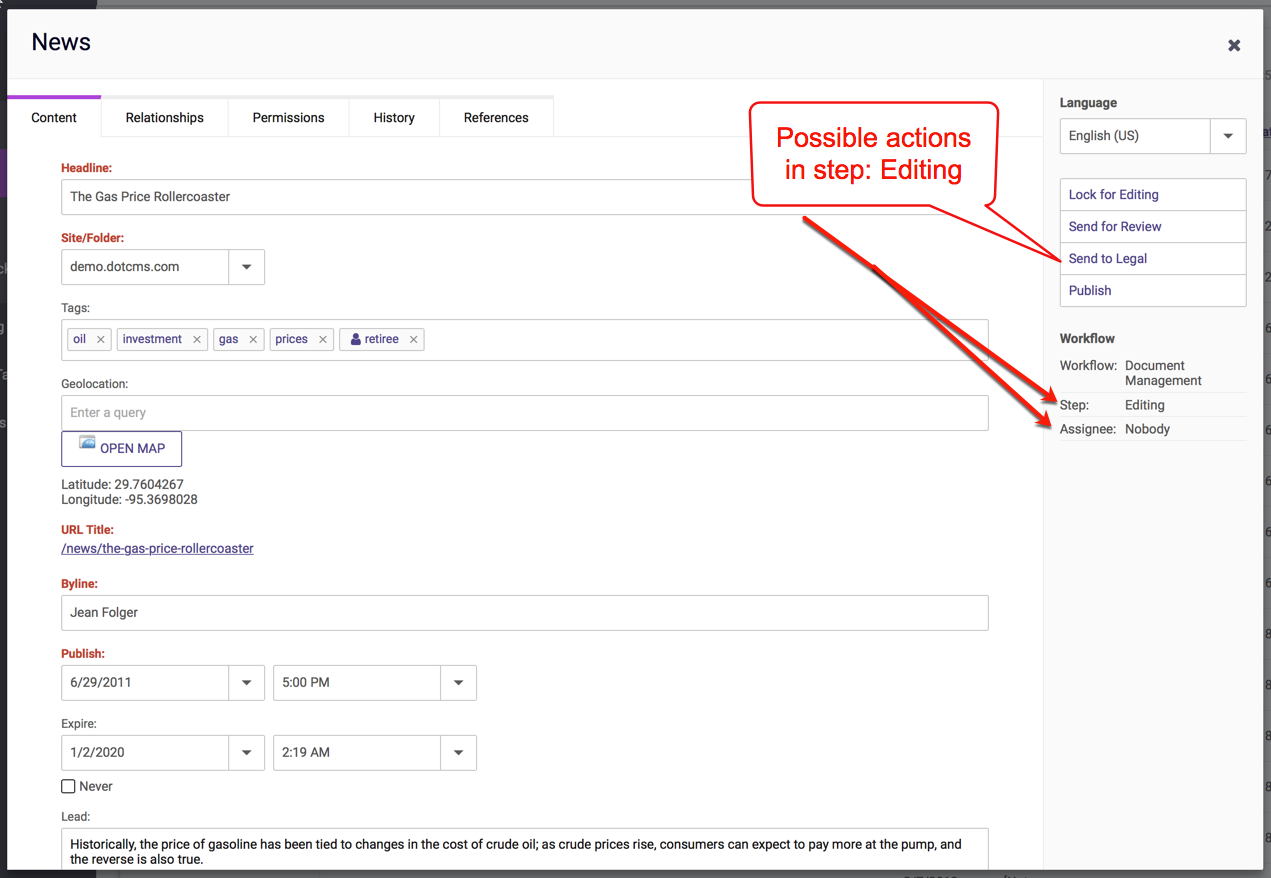The image size is (1271, 878).
Task: Close the News dialog with the X
Action: pos(1234,45)
